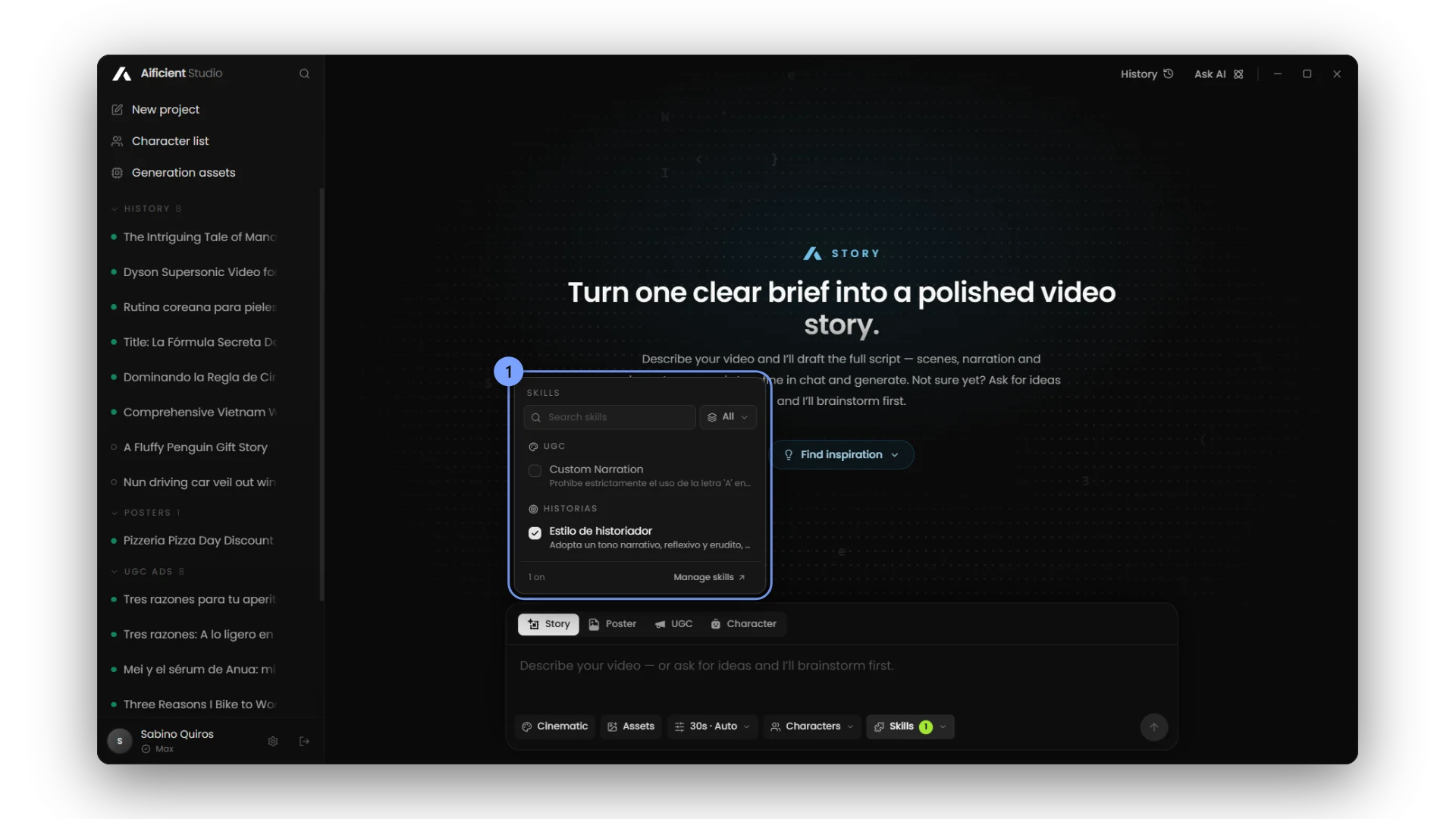Toggle the Skills dropdown
Viewport: 1456px width, 819px height.
(x=910, y=726)
